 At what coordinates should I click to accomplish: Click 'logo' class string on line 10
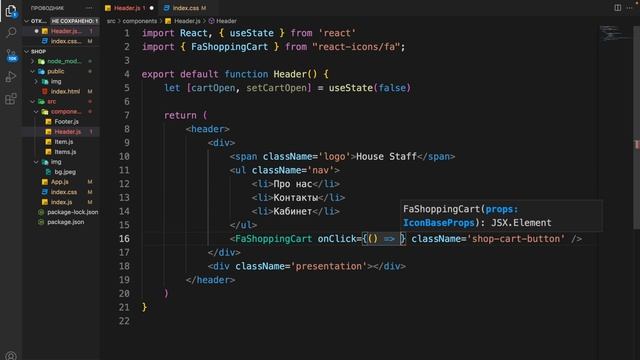click(x=334, y=157)
